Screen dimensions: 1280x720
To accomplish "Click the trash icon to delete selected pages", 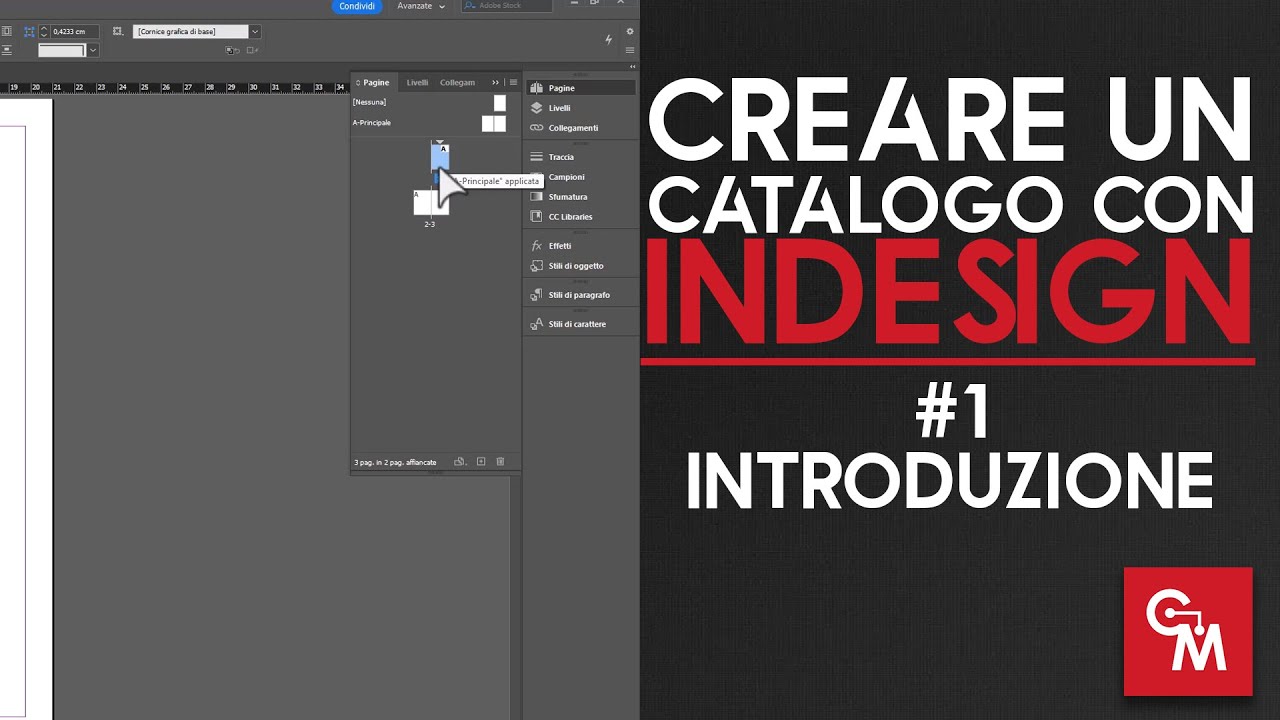I will click(501, 462).
